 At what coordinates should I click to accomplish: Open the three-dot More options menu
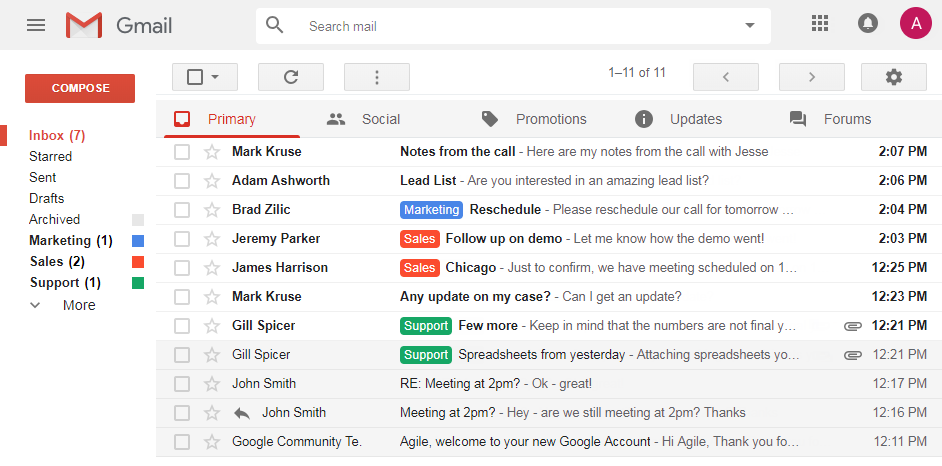[x=377, y=77]
